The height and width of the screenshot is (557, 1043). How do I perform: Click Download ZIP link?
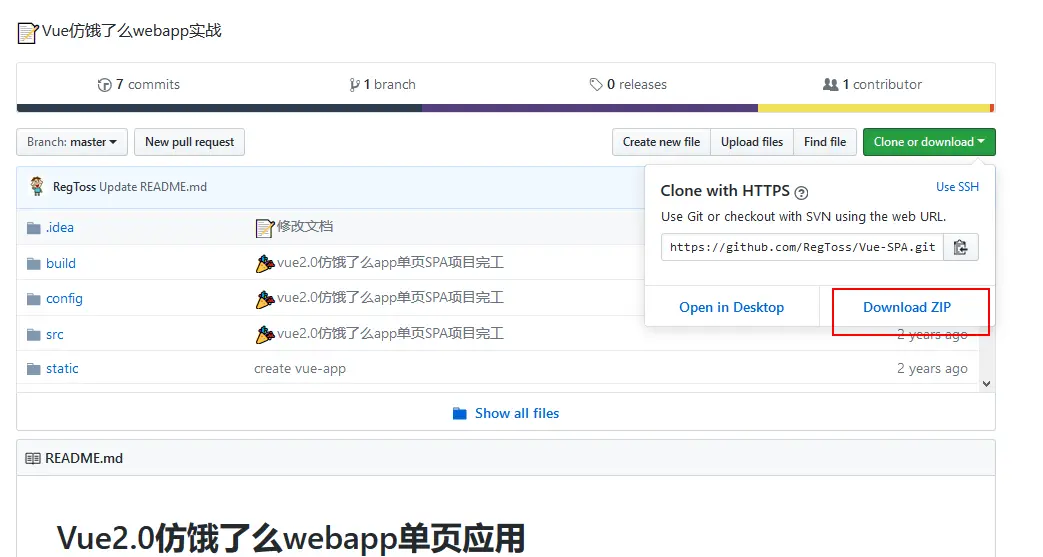(907, 307)
